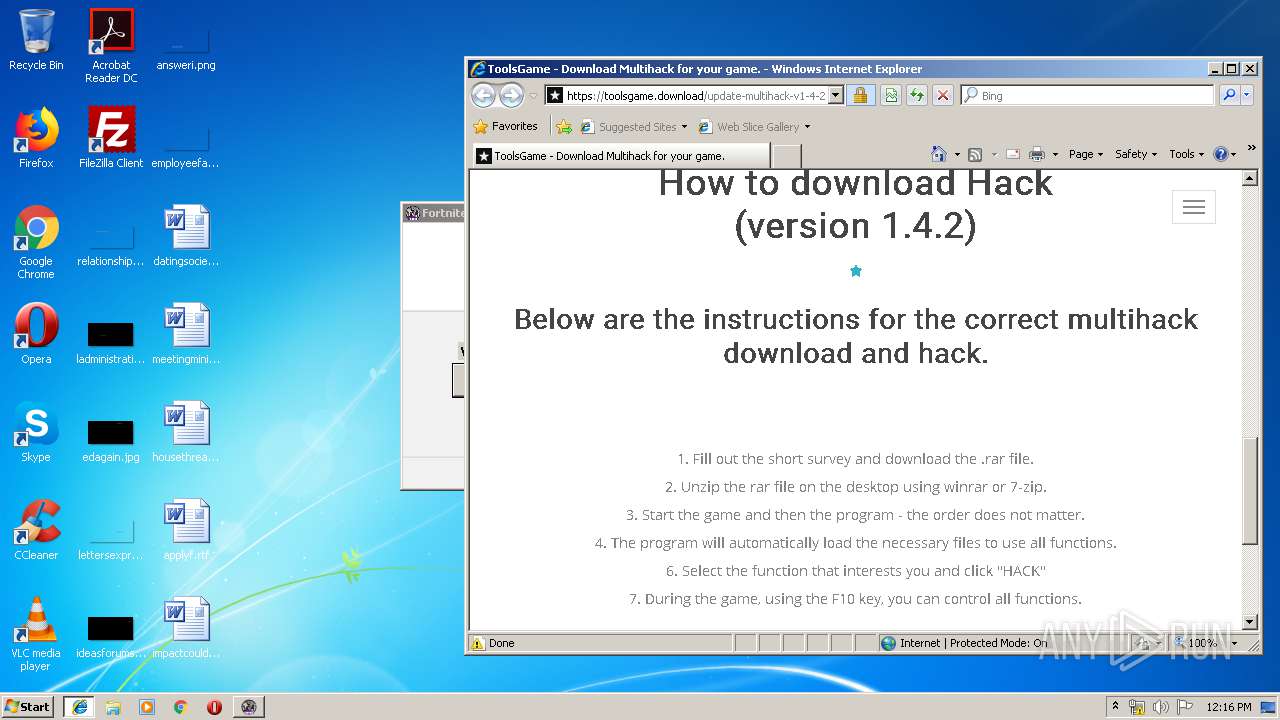Expand Web Slice Gallery dropdown
Image resolution: width=1280 pixels, height=720 pixels.
tap(807, 127)
